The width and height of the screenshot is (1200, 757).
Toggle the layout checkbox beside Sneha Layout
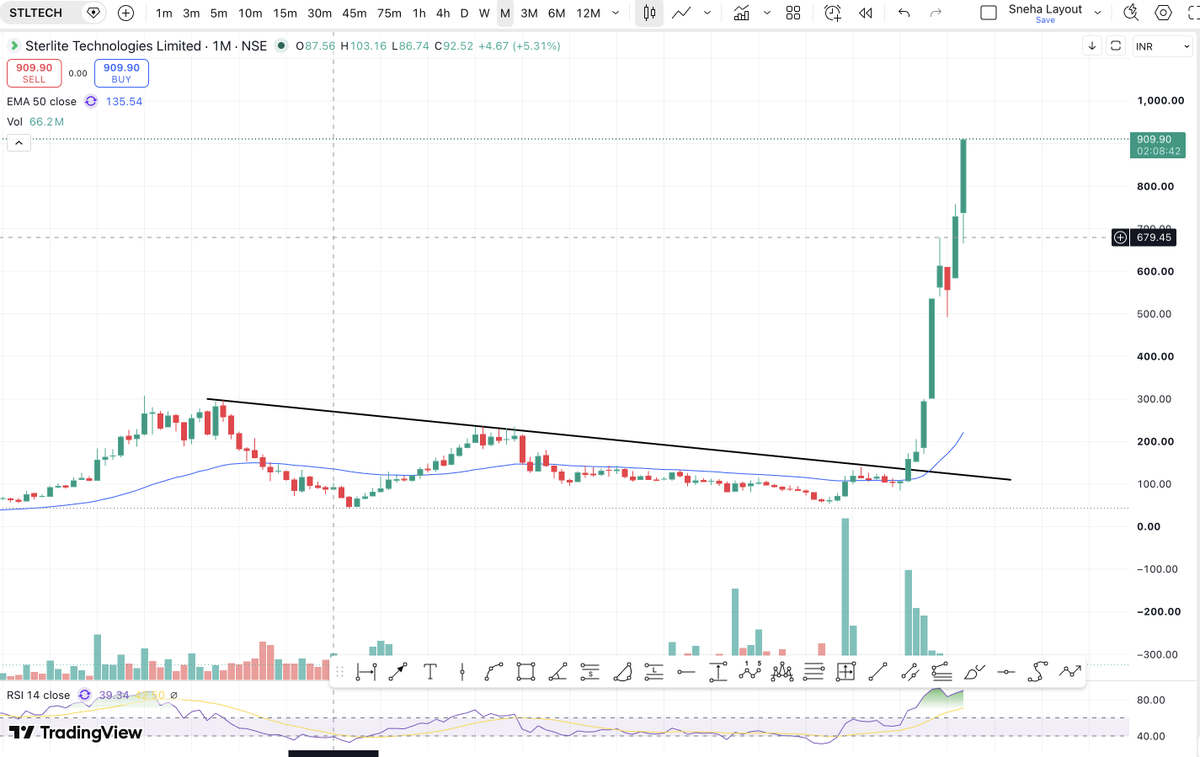(x=989, y=13)
